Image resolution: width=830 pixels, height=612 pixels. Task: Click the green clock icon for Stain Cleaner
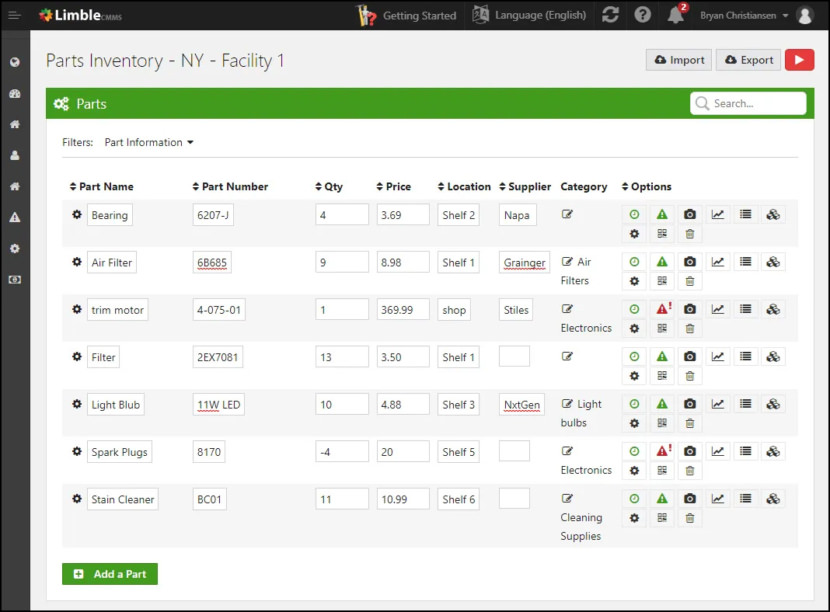click(634, 499)
